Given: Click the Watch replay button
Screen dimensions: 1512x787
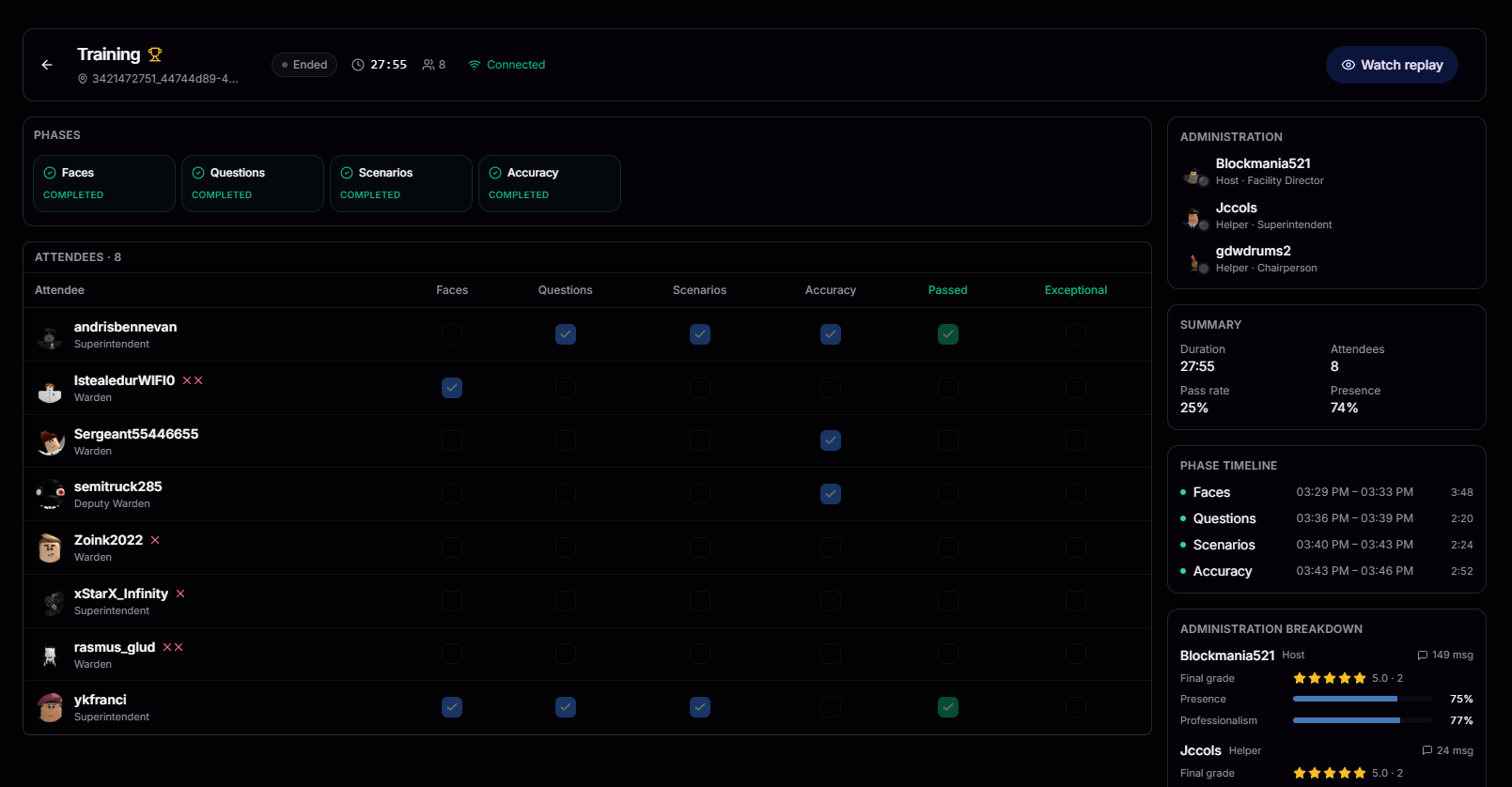Looking at the screenshot, I should 1392,65.
